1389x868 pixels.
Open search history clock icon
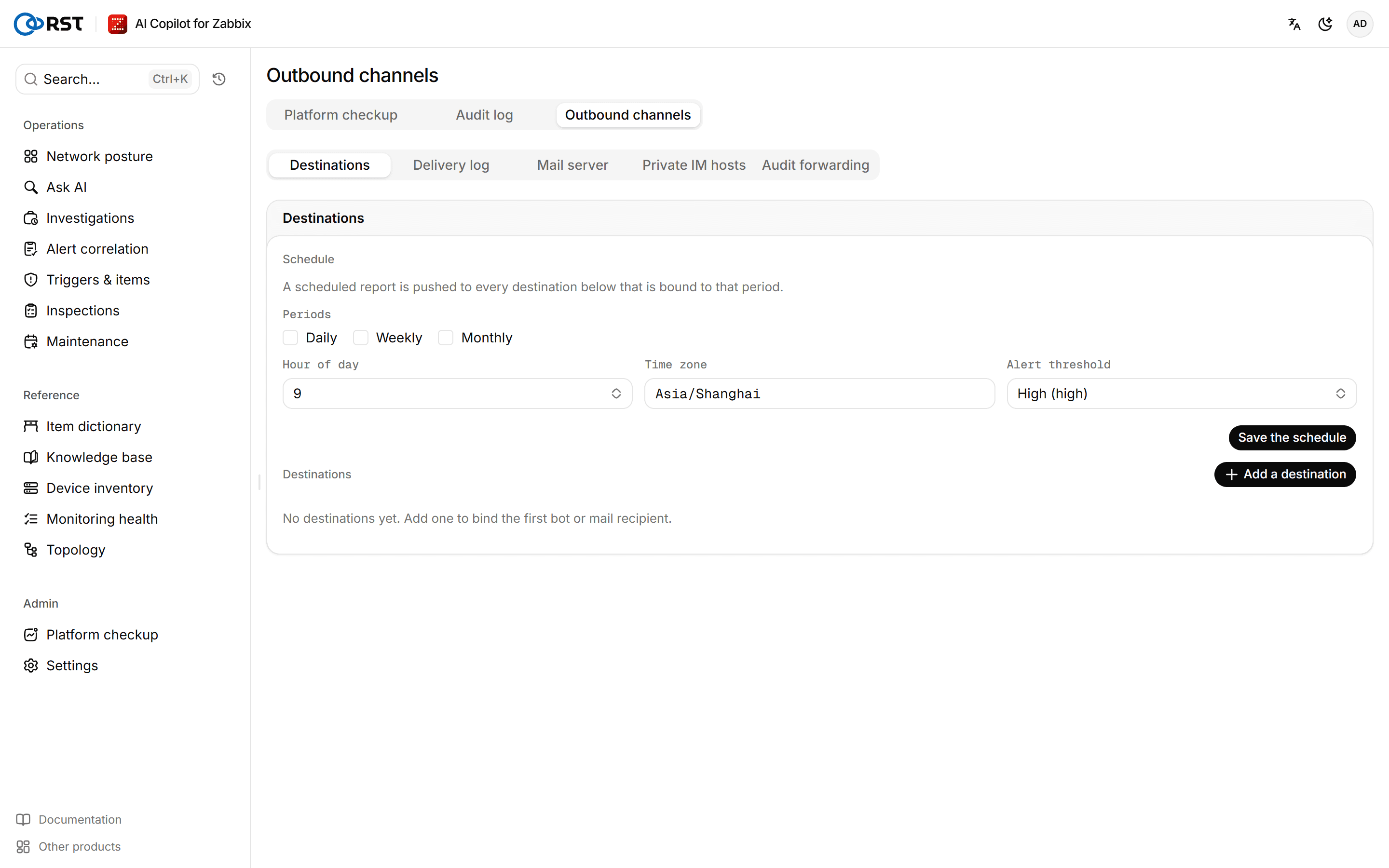218,79
